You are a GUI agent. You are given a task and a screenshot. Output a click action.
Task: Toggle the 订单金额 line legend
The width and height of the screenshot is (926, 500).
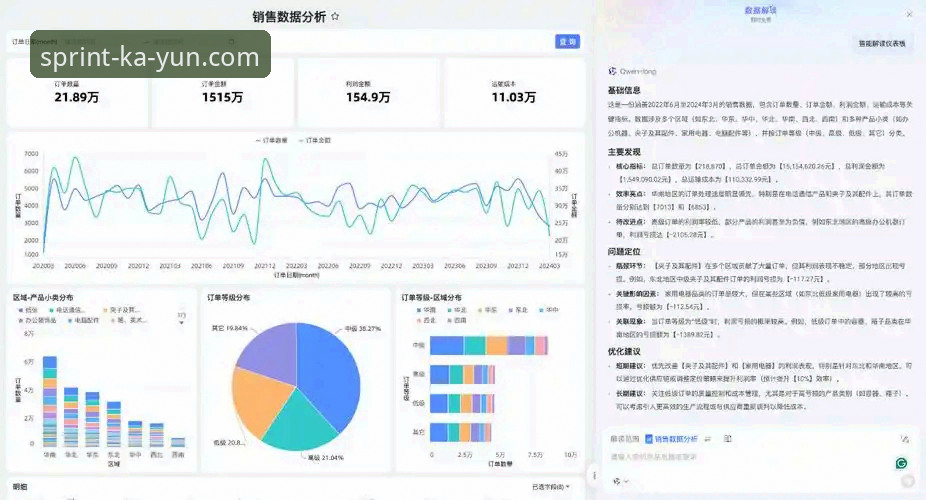315,140
